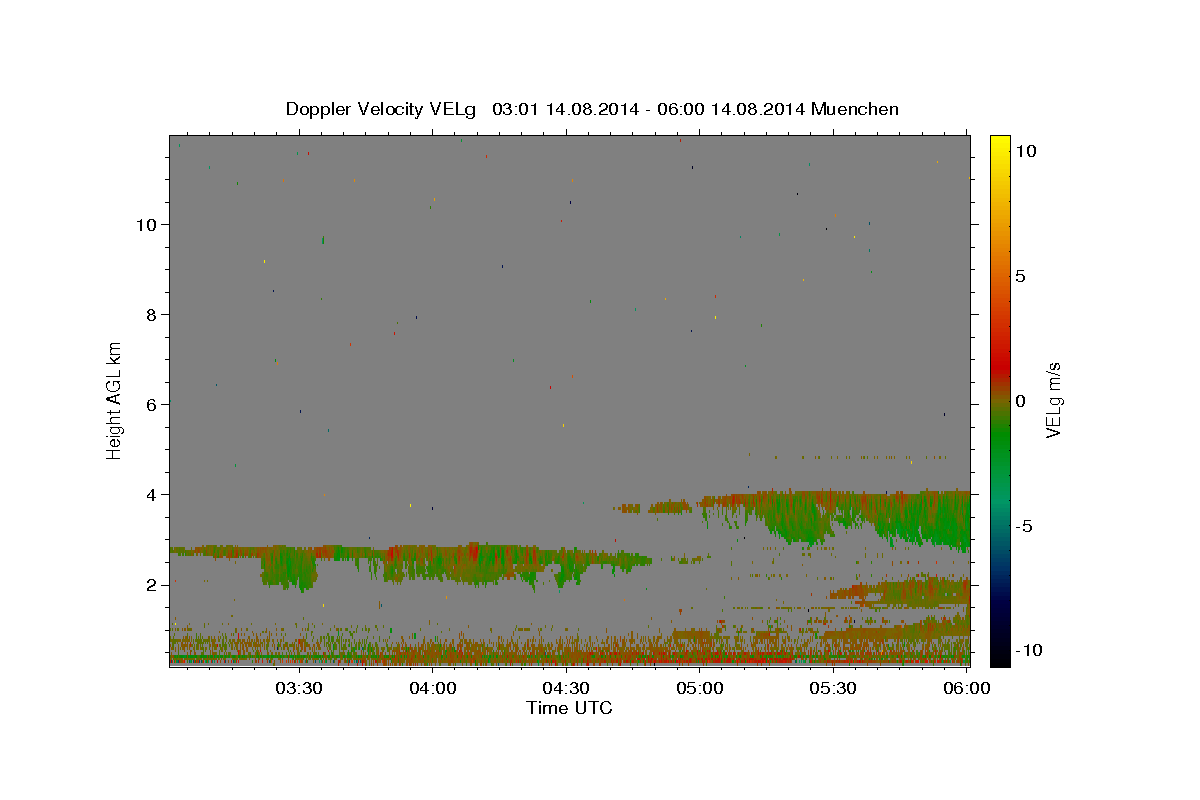Click the 04:30 time tick label
This screenshot has width=1200, height=800.
[566, 688]
